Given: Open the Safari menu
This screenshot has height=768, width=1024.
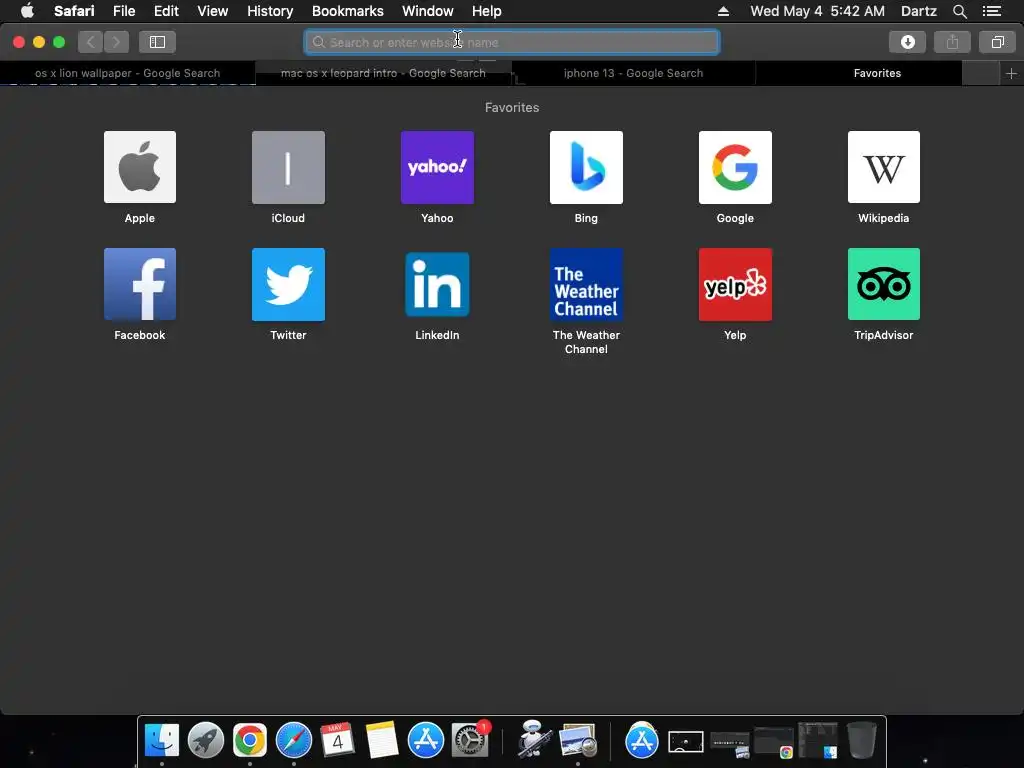Looking at the screenshot, I should (x=74, y=11).
